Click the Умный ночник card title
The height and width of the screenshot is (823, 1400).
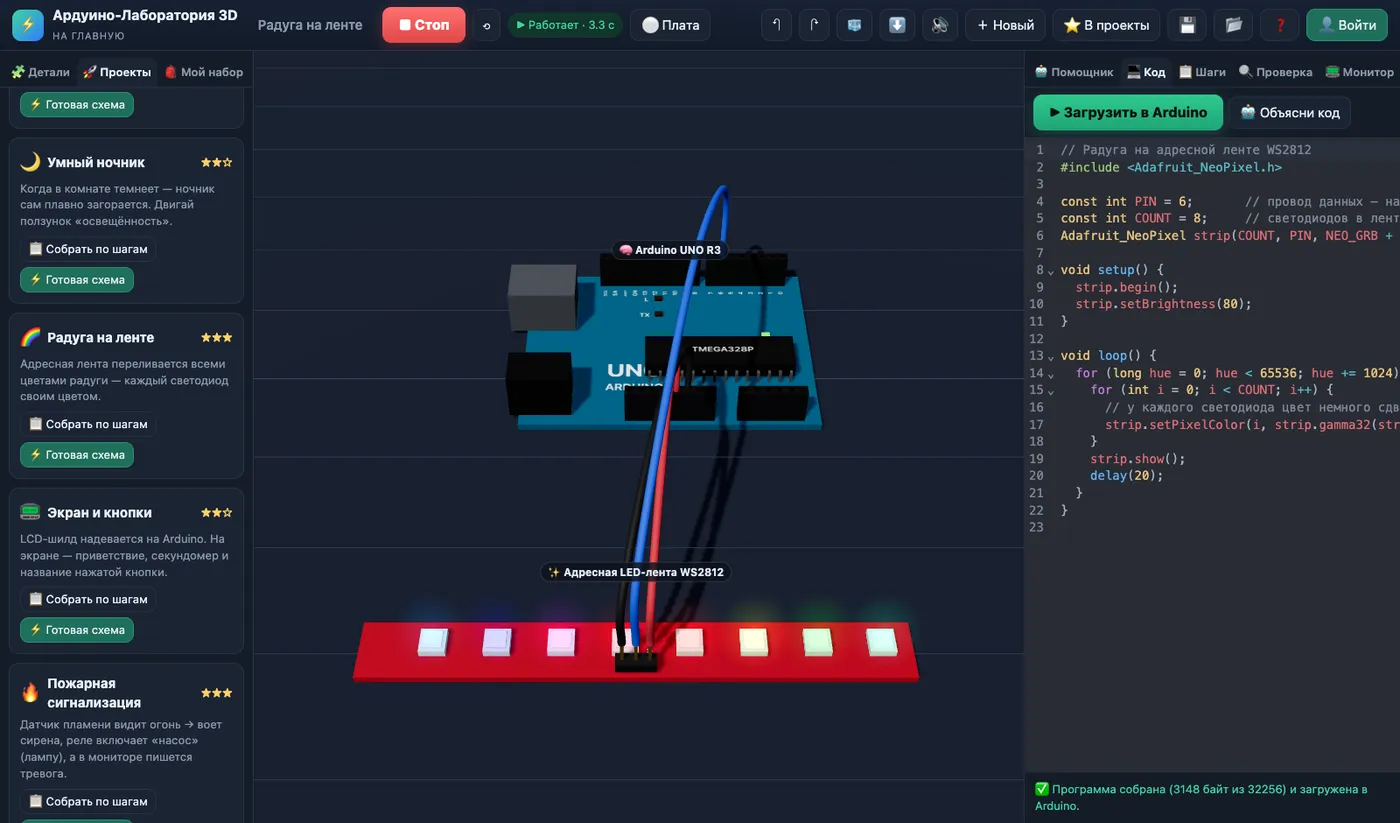tap(96, 162)
